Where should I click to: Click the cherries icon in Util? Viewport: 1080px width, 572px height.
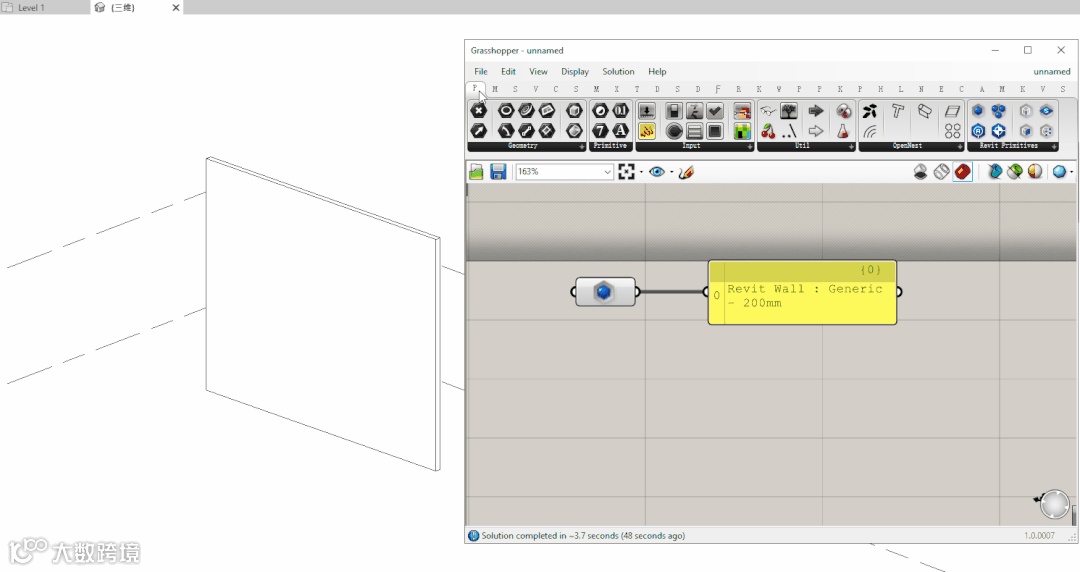[768, 130]
